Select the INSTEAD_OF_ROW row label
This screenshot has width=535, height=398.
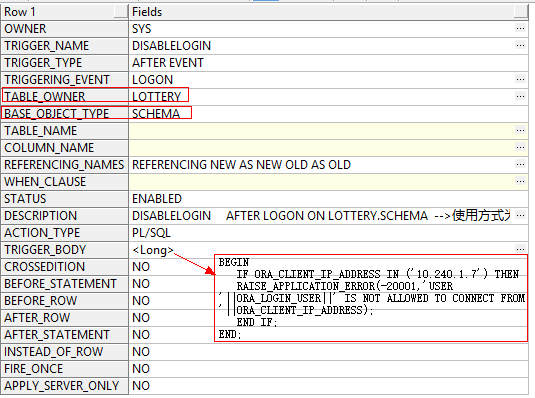[64, 352]
